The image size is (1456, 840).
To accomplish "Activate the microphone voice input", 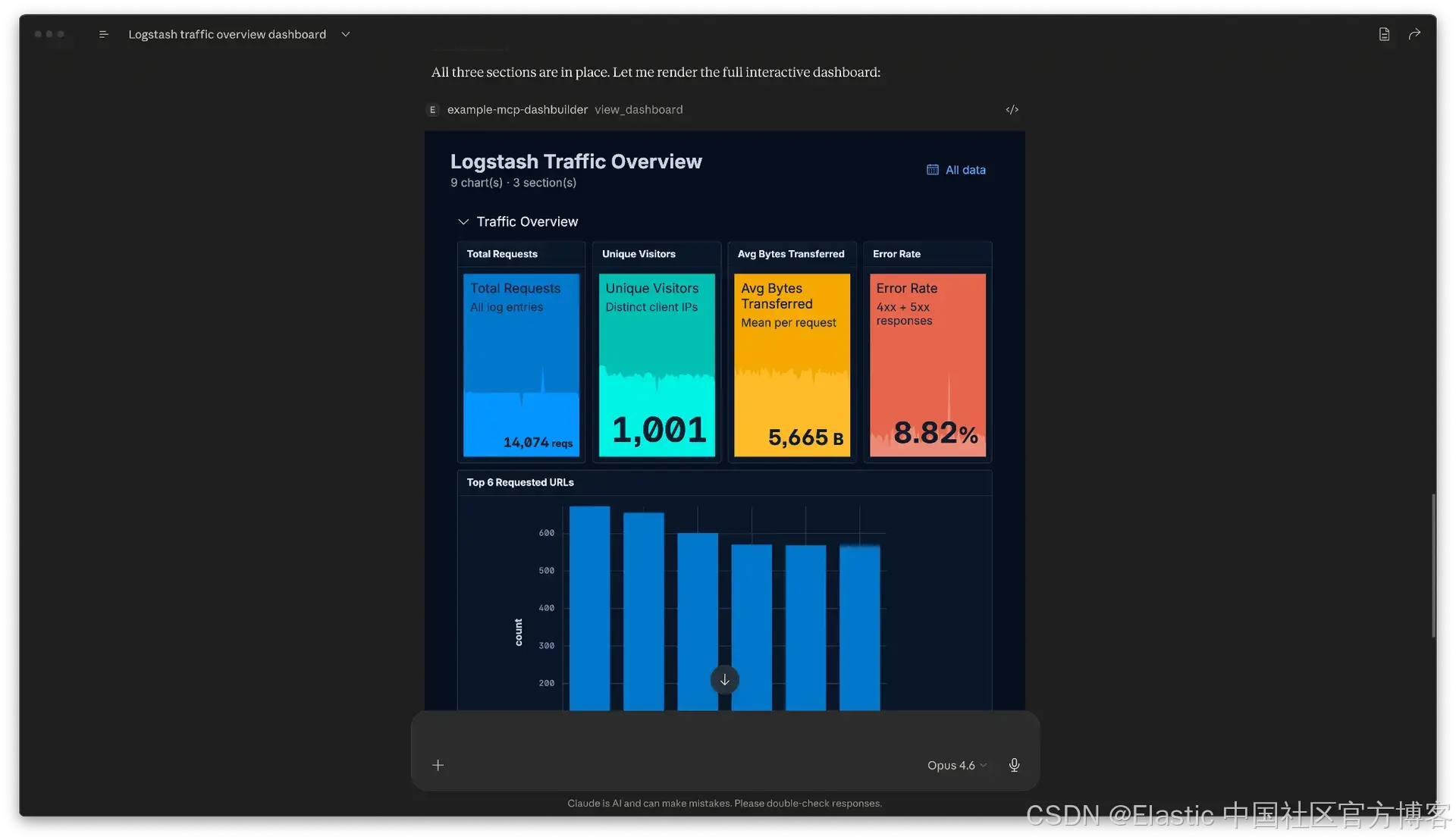I will (x=1014, y=766).
